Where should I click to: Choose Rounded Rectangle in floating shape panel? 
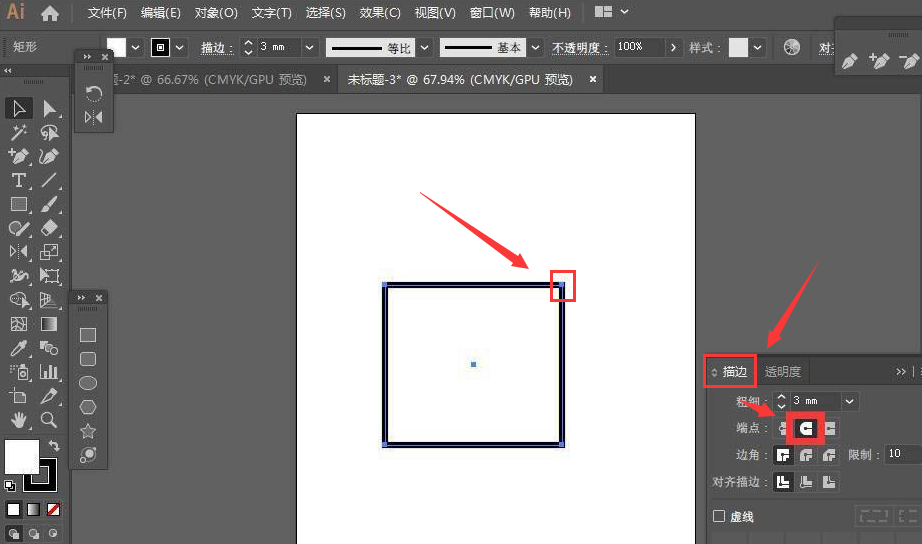click(88, 359)
